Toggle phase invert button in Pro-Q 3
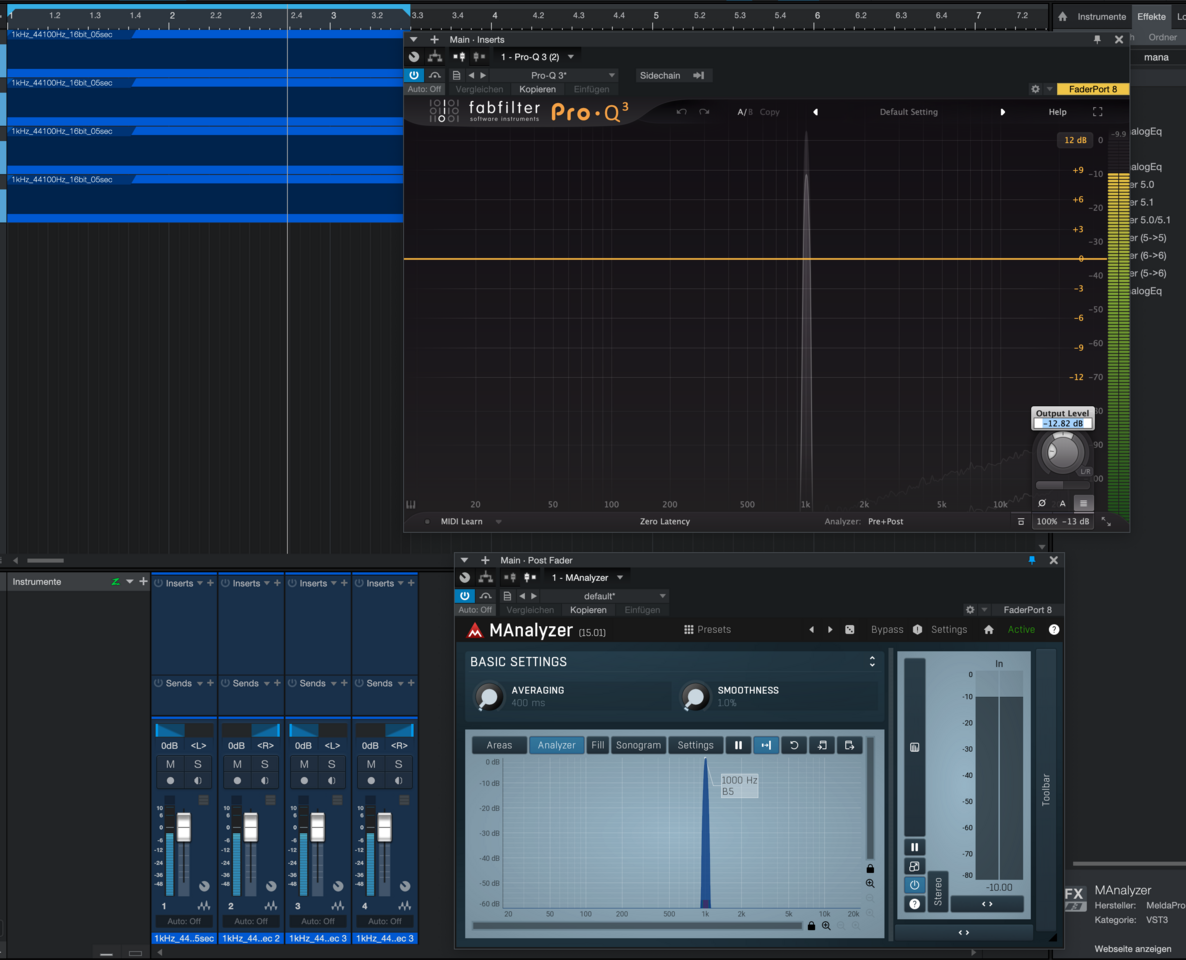 click(x=1042, y=503)
